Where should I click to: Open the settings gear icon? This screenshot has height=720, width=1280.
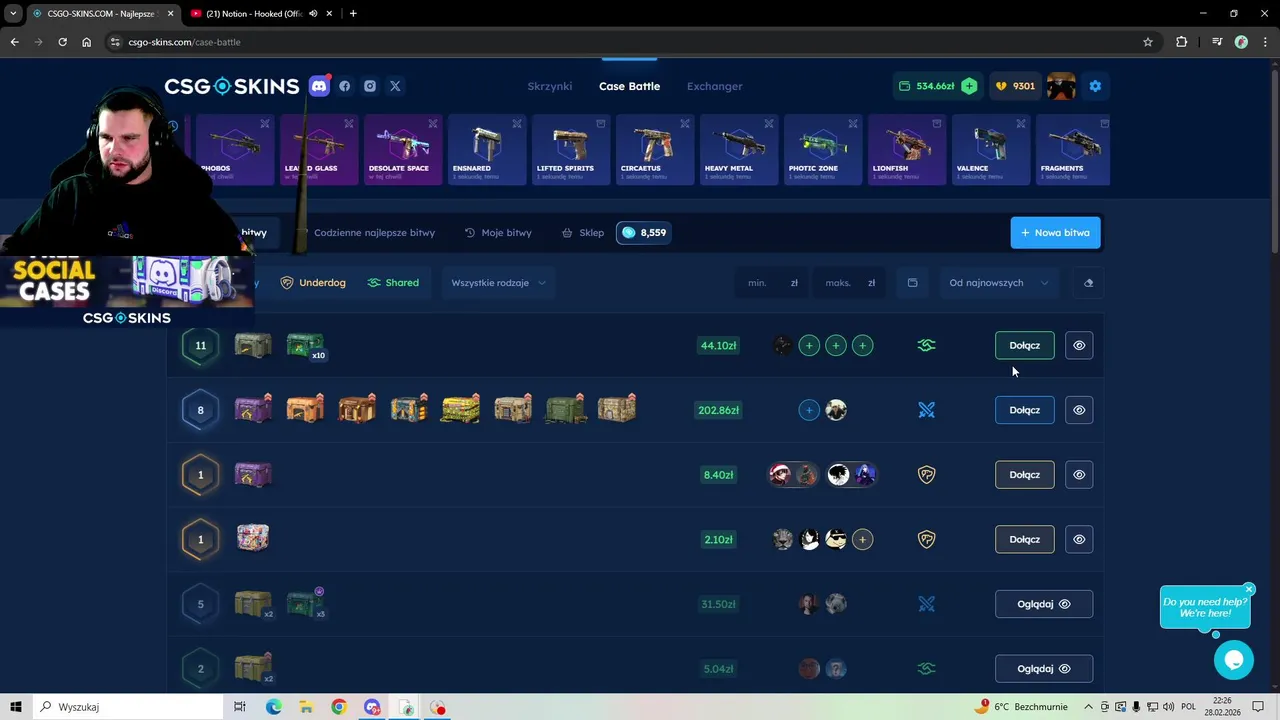(x=1095, y=86)
